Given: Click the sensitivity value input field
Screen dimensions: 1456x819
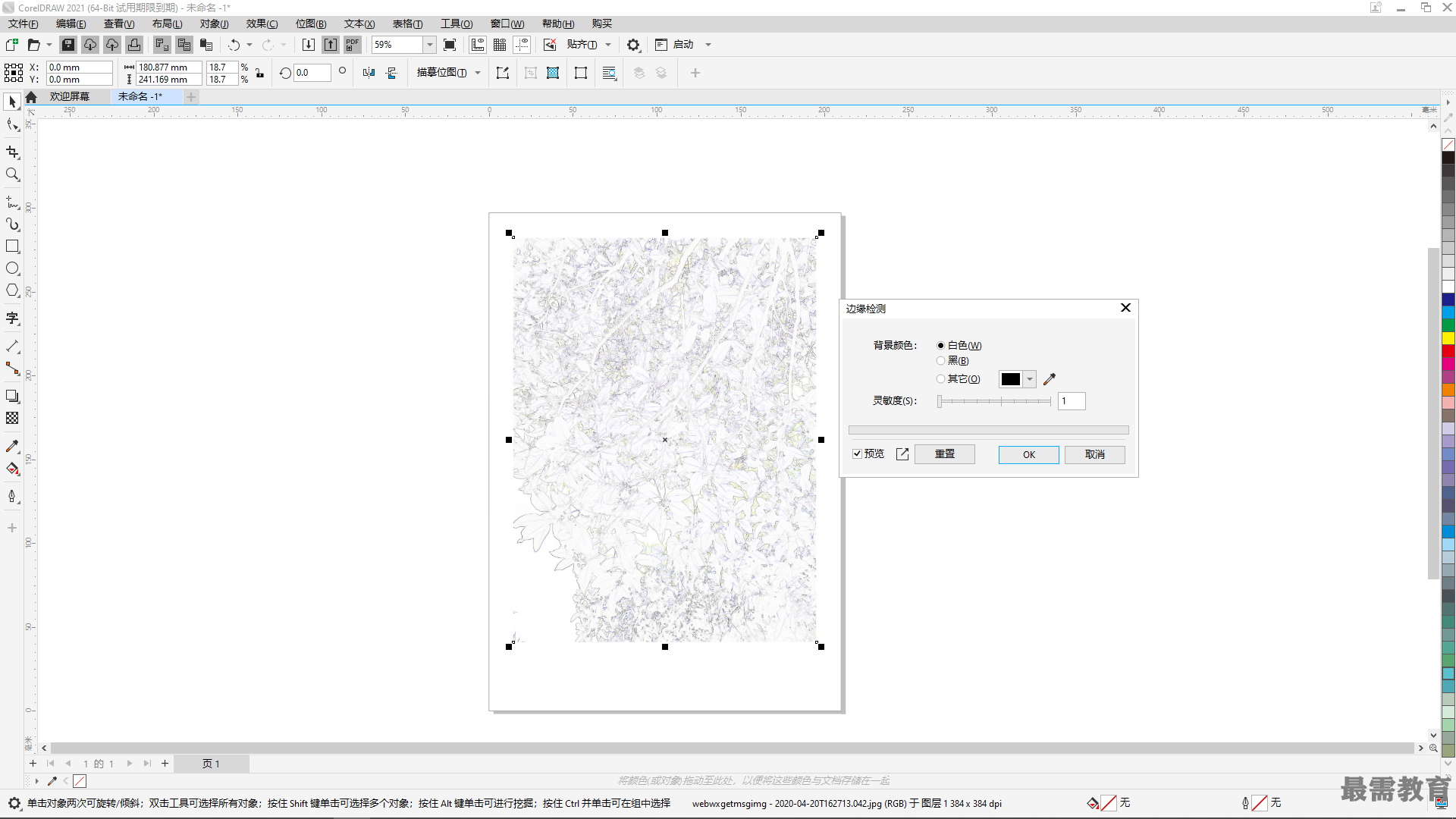Looking at the screenshot, I should click(x=1072, y=401).
